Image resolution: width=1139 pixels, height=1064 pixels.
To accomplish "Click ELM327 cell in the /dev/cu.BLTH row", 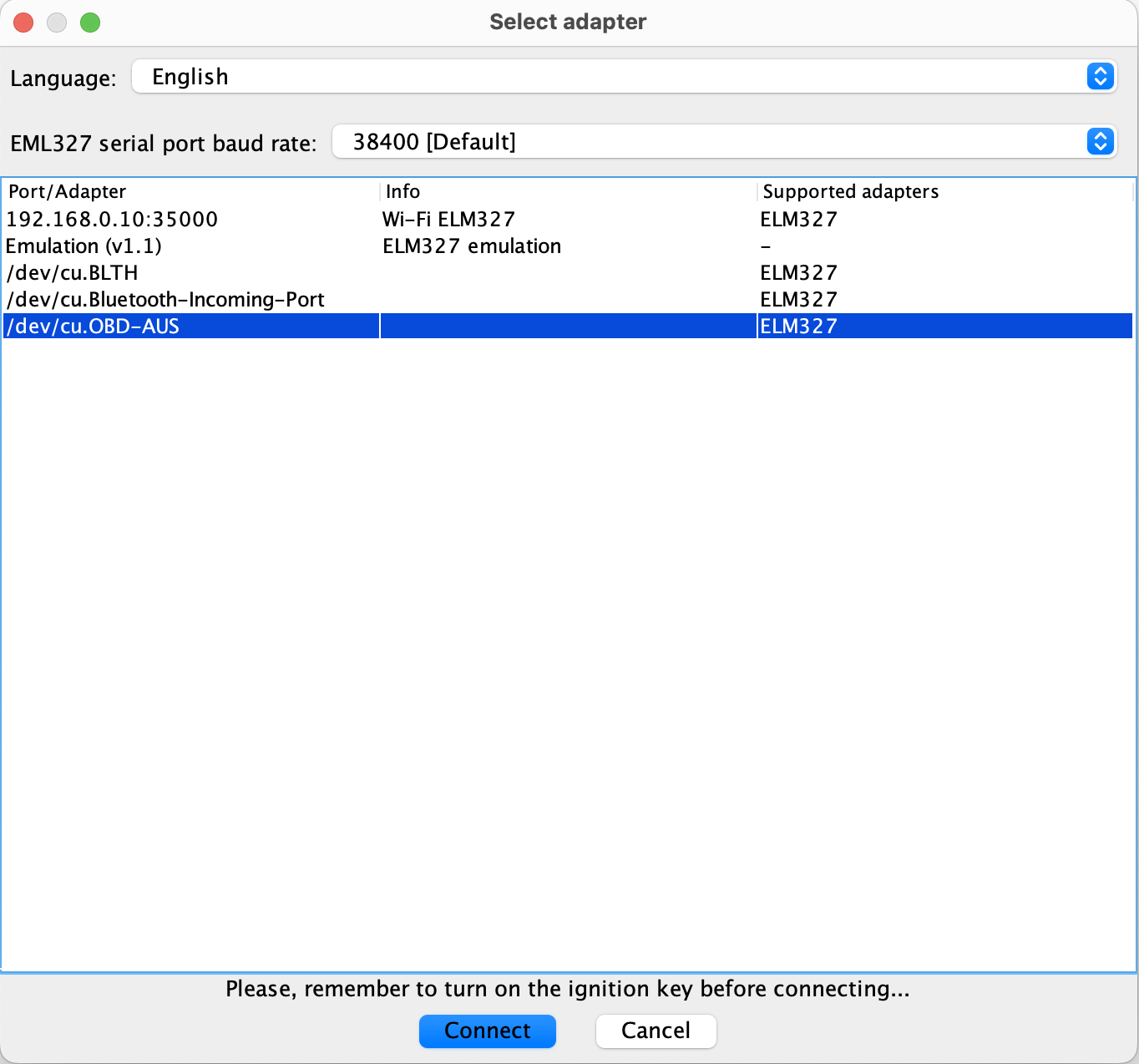I will (x=945, y=272).
